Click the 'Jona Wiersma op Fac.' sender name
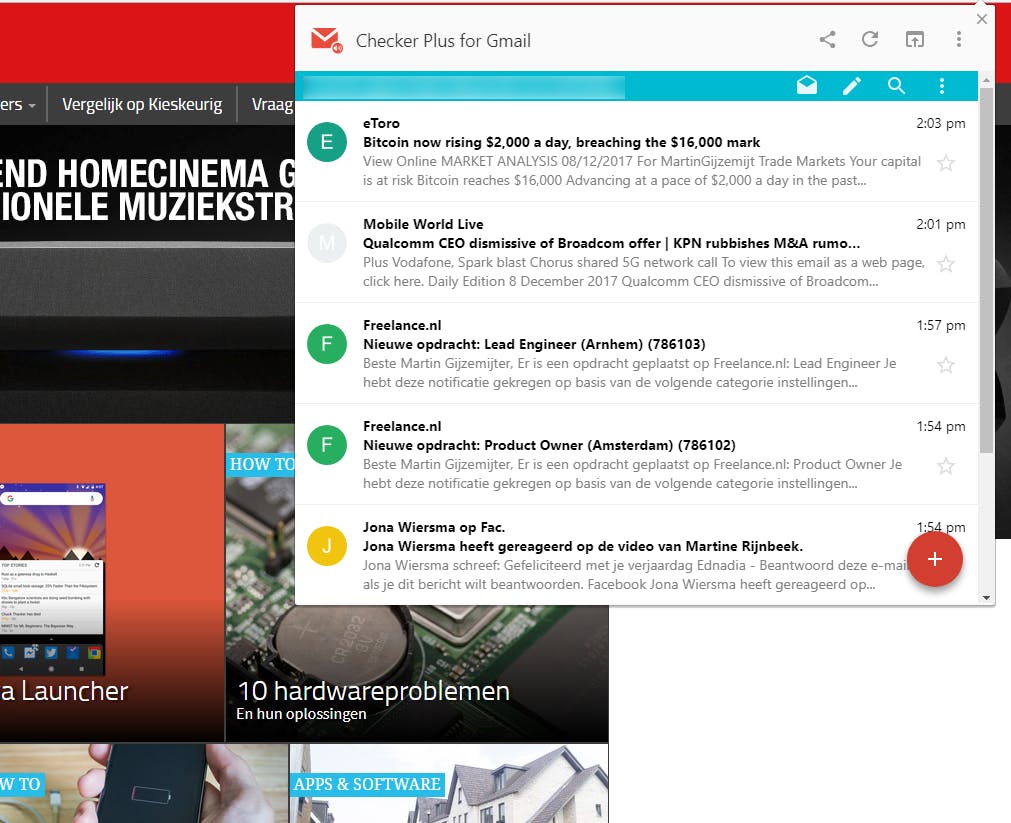Image resolution: width=1011 pixels, height=823 pixels. (x=434, y=527)
